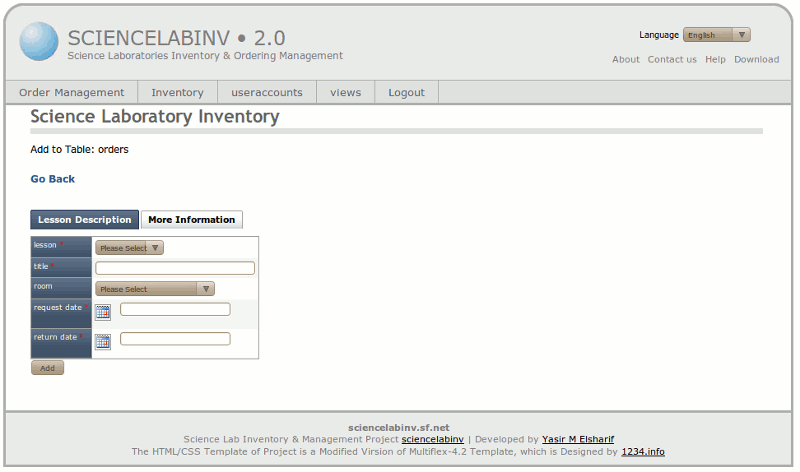Open the return date calendar icon
Image resolution: width=800 pixels, height=472 pixels.
click(103, 342)
